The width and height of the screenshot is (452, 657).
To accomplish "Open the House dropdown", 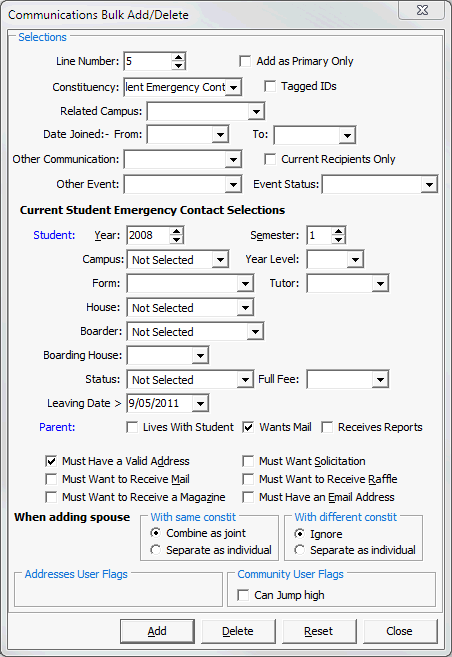I will 245,308.
